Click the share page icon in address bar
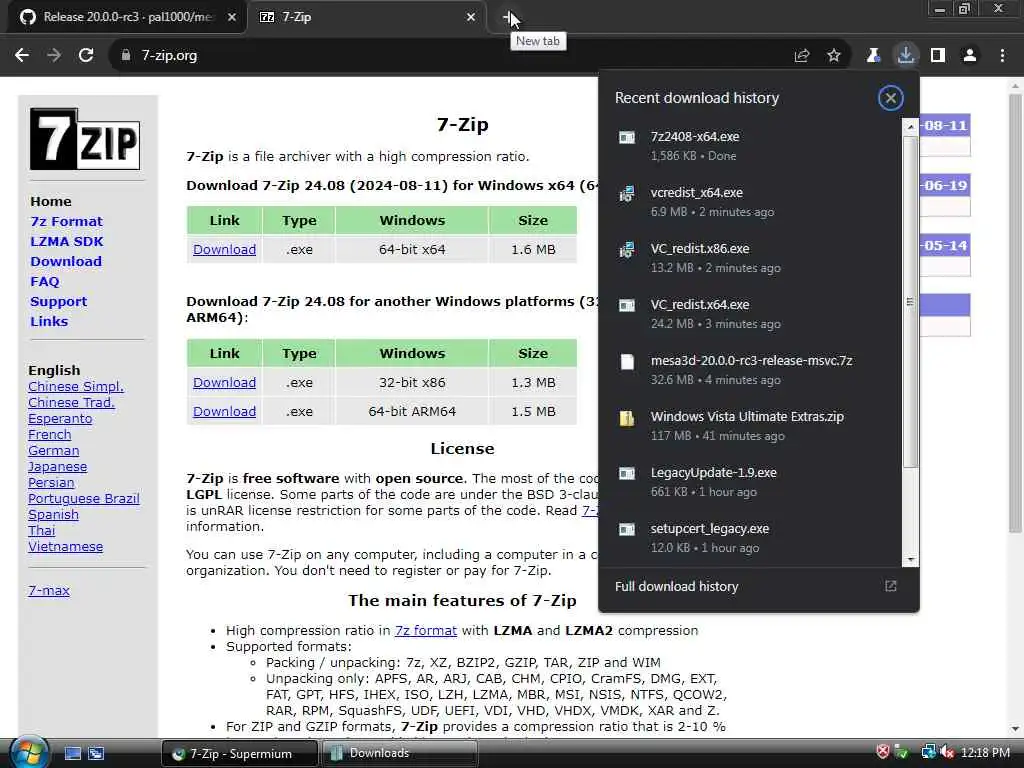1024x768 pixels. pyautogui.click(x=802, y=56)
